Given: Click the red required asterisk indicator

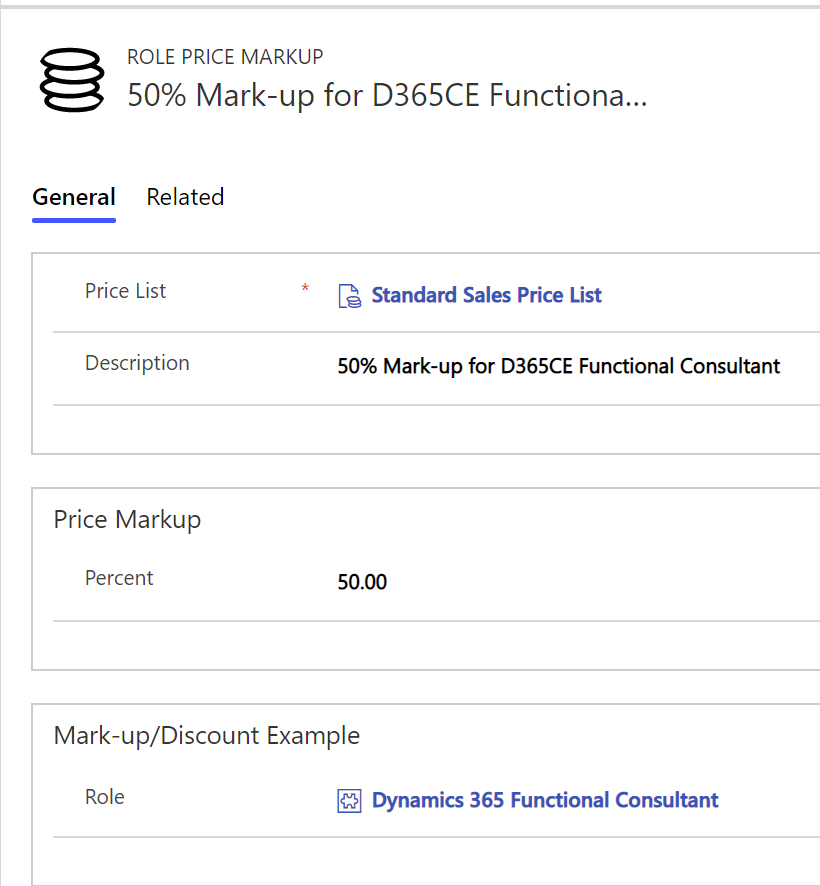Looking at the screenshot, I should 305,287.
